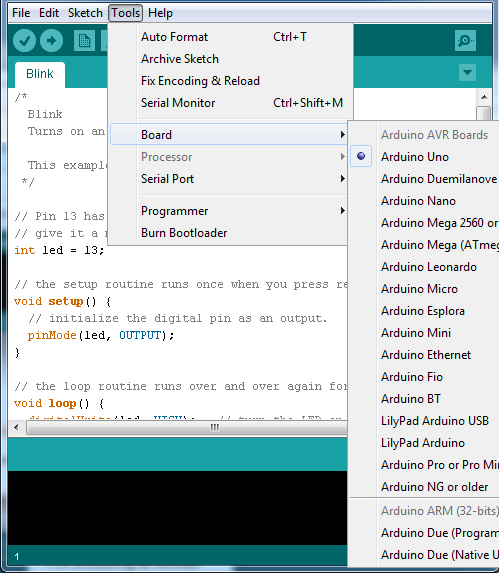Open the Sketch menu
Screen dimensions: 499x573
point(85,13)
